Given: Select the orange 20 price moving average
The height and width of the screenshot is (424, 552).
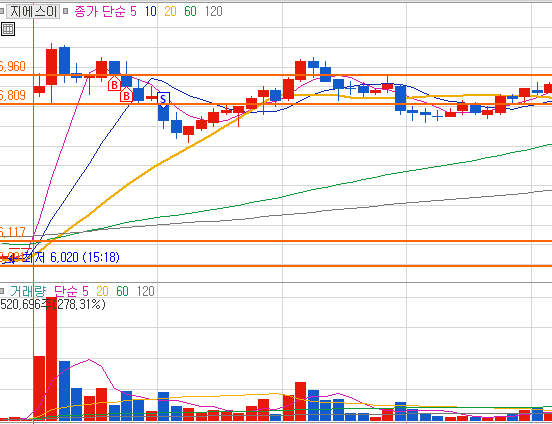Looking at the screenshot, I should pyautogui.click(x=170, y=12).
